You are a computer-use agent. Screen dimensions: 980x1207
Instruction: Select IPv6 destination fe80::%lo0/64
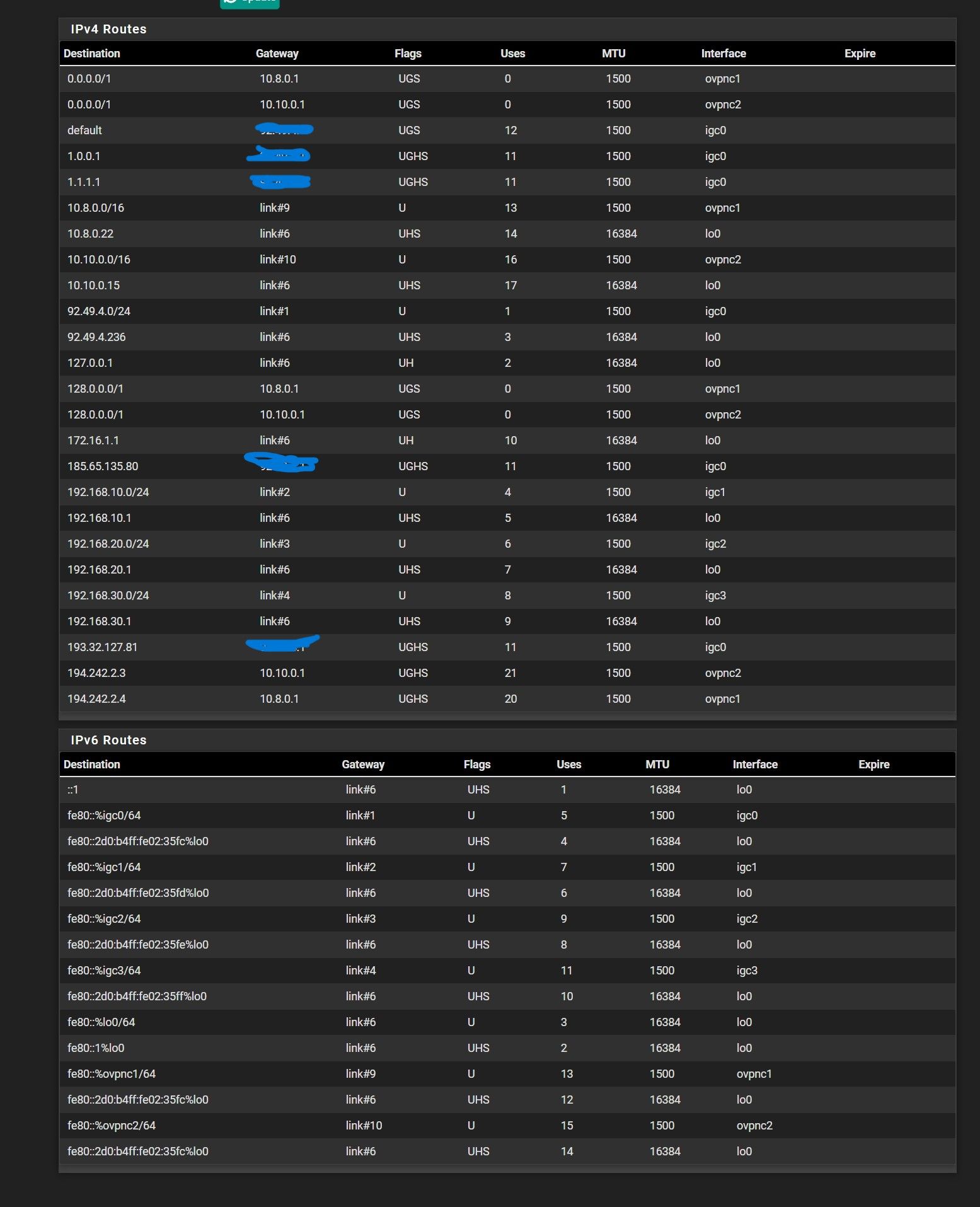click(x=101, y=1022)
